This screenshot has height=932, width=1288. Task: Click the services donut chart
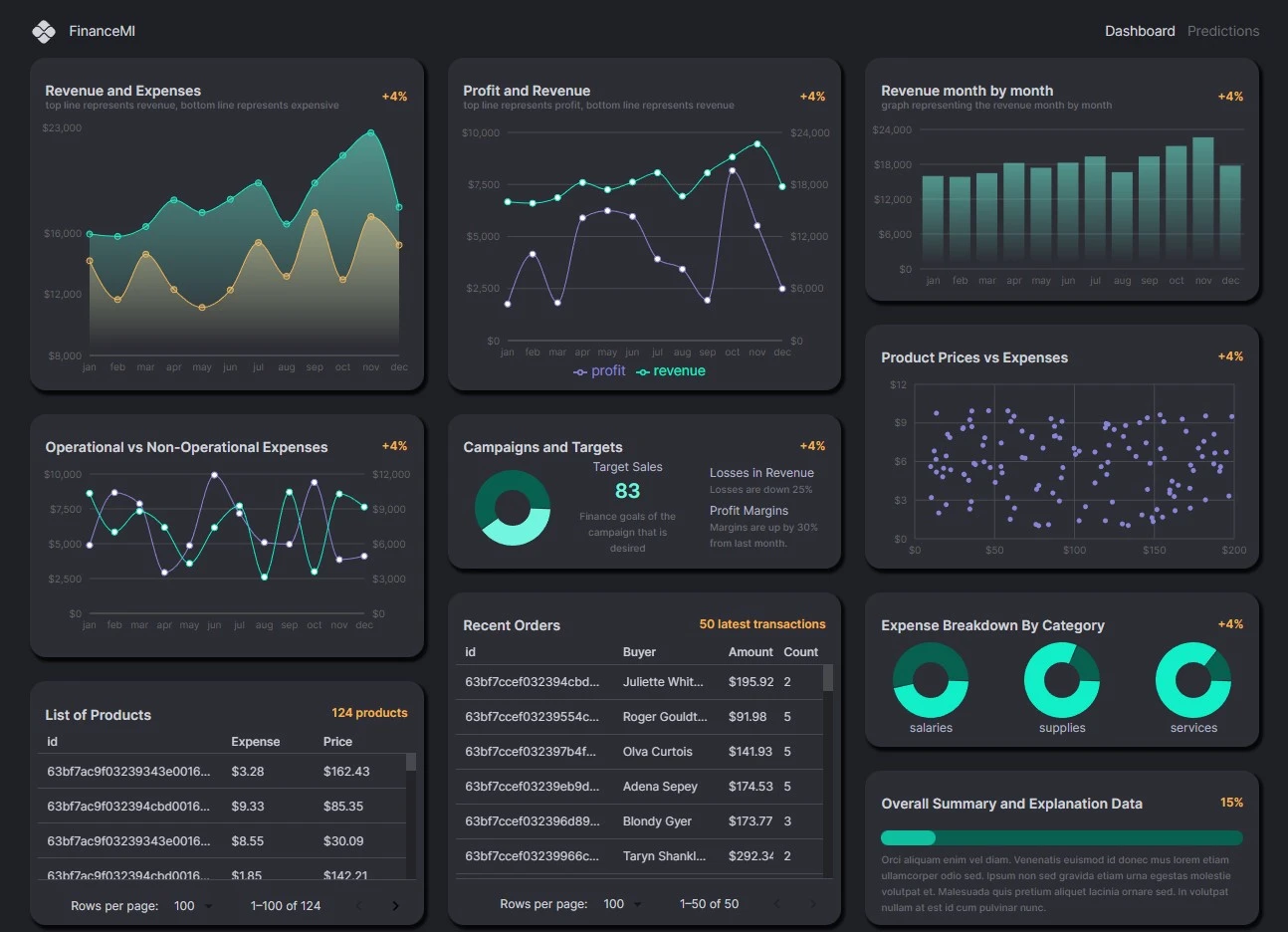pos(1193,680)
